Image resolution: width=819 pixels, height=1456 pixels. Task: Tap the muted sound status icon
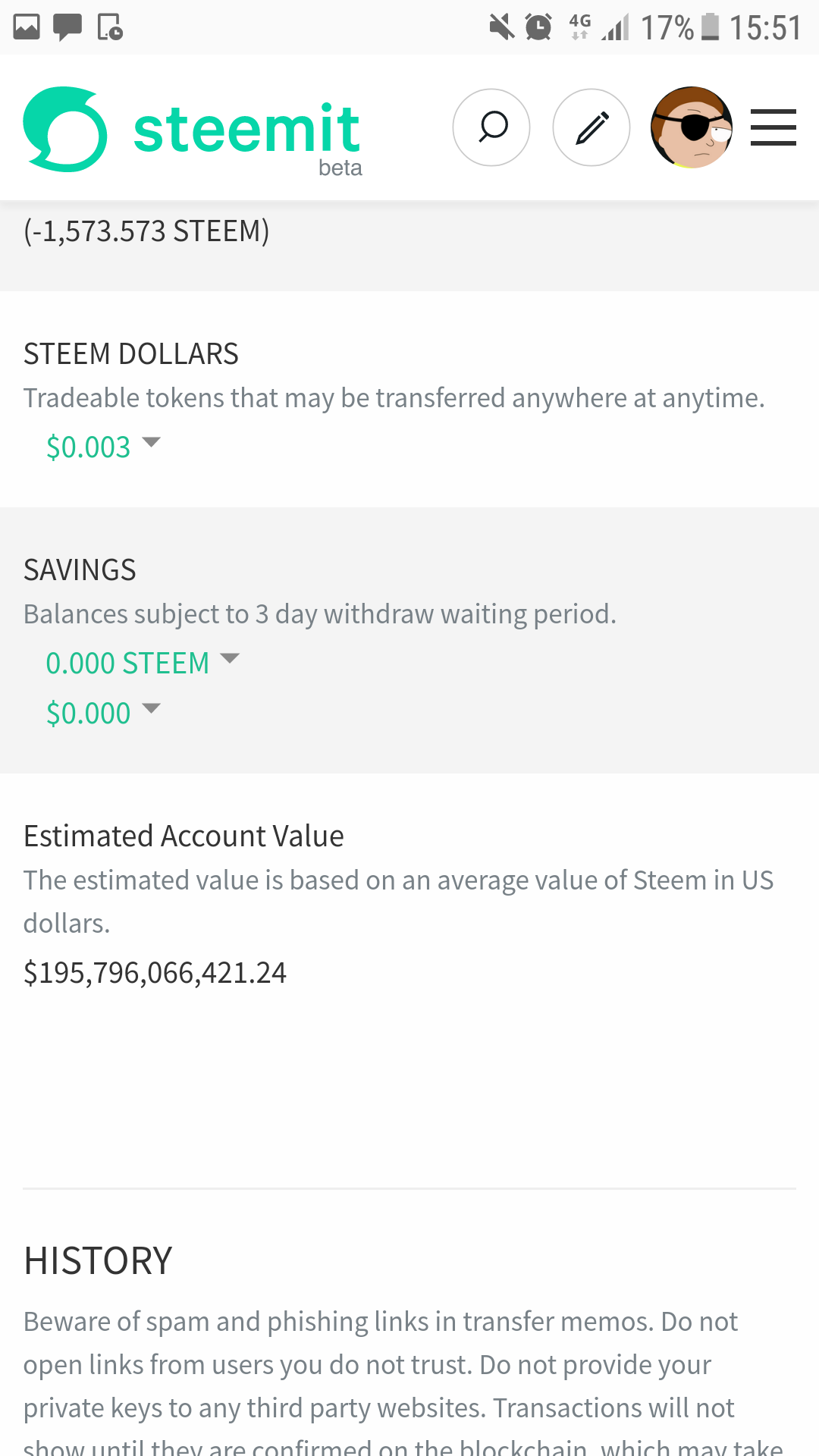(501, 27)
